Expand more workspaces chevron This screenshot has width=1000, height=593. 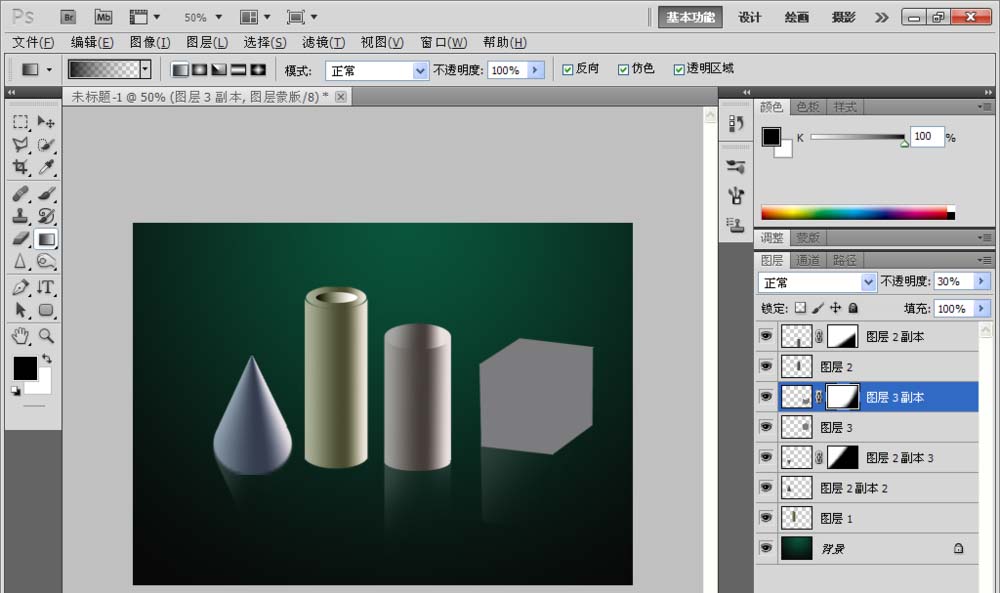click(881, 17)
